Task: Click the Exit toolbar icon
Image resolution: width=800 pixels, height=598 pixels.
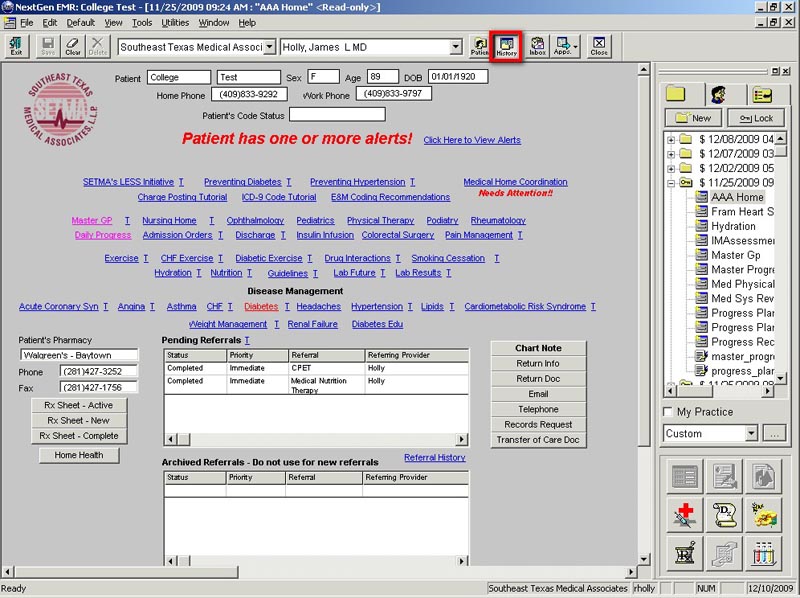Action: [x=16, y=46]
